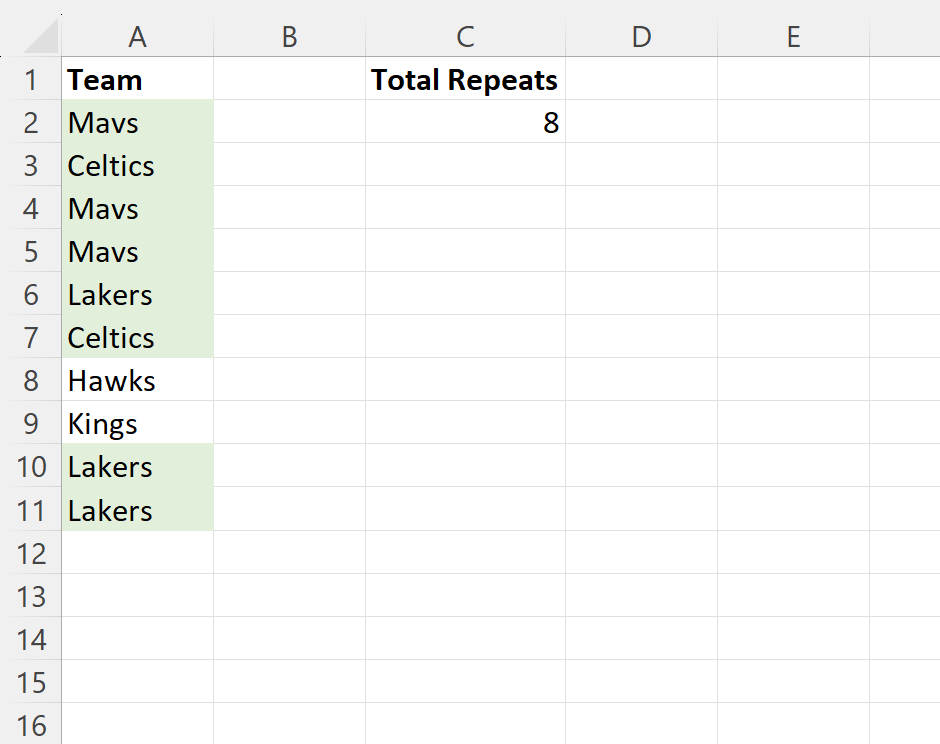Select column A header

[x=137, y=37]
